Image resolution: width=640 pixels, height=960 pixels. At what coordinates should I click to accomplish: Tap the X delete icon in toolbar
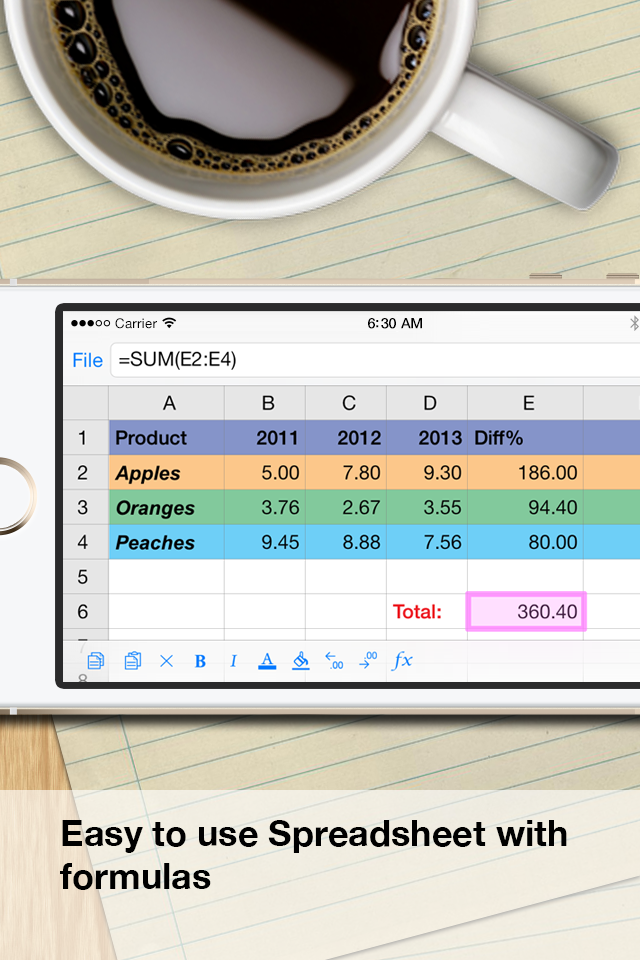(x=166, y=661)
